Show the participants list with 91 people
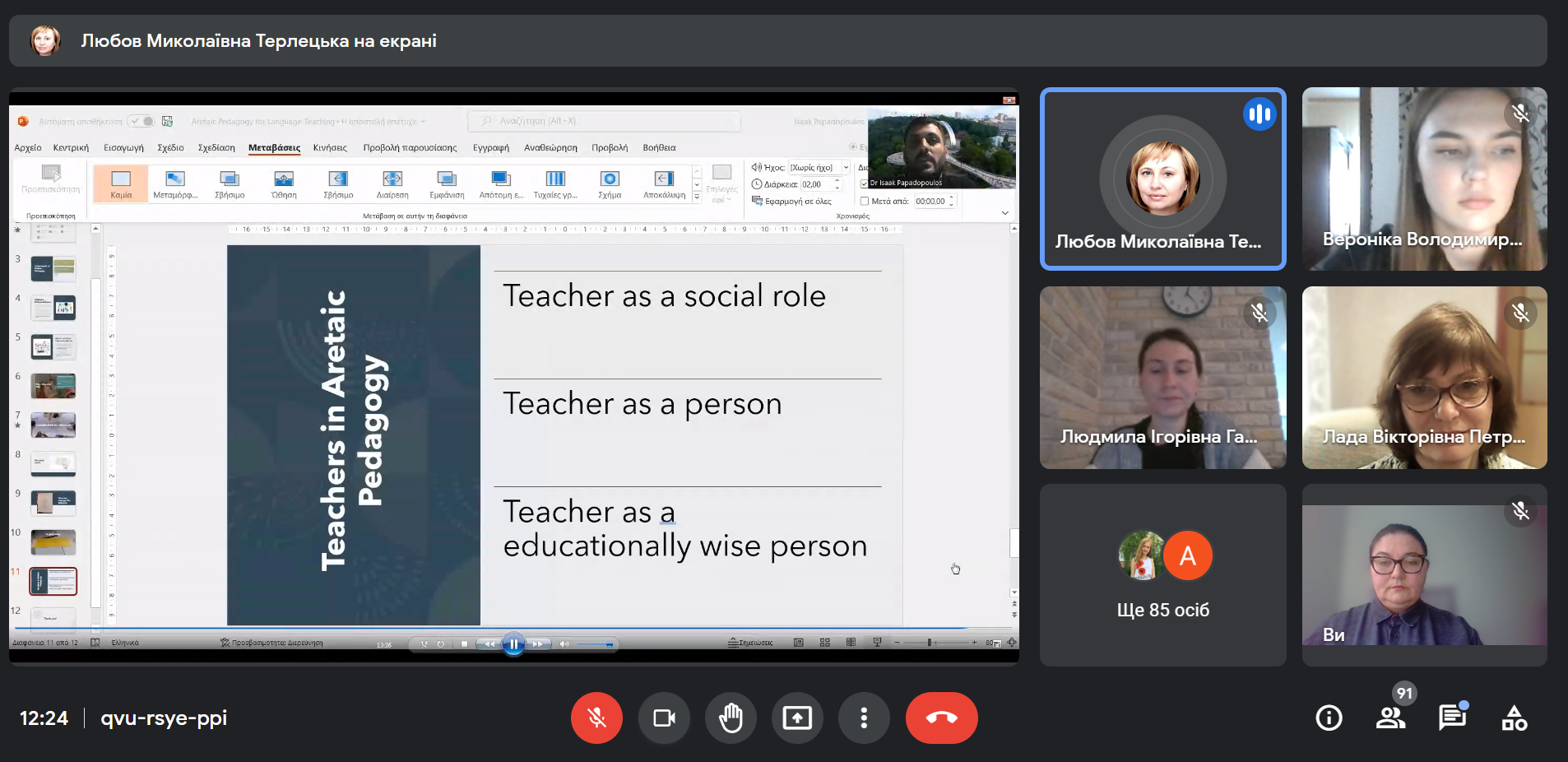The image size is (1568, 762). 1390,718
